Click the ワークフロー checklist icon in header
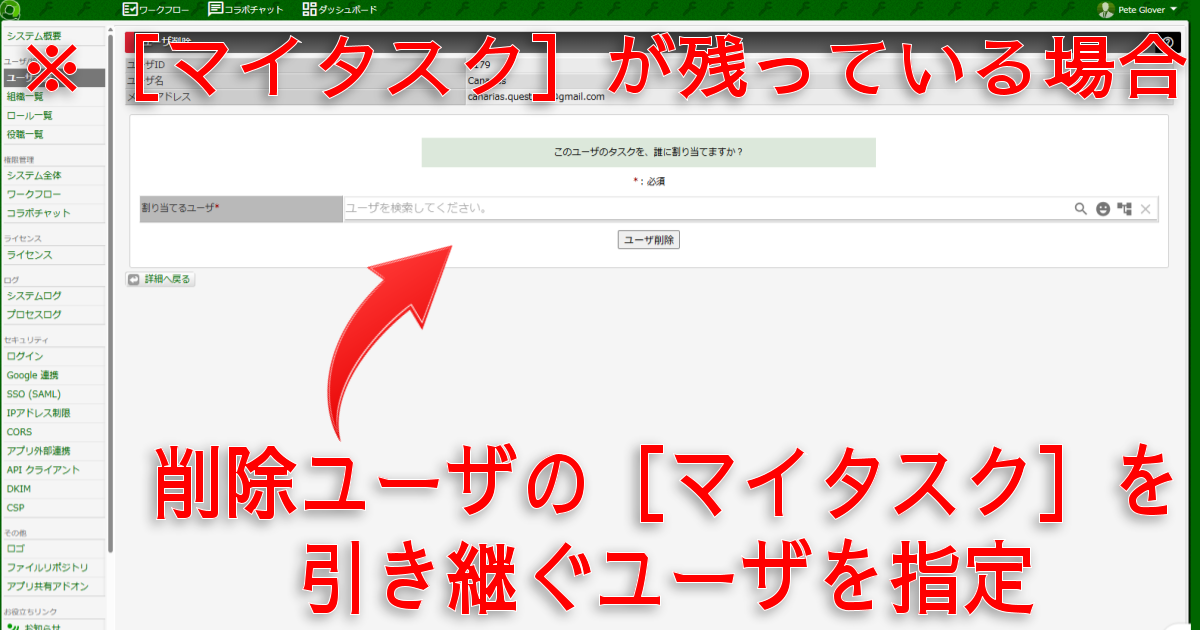This screenshot has height=630, width=1200. pos(129,10)
